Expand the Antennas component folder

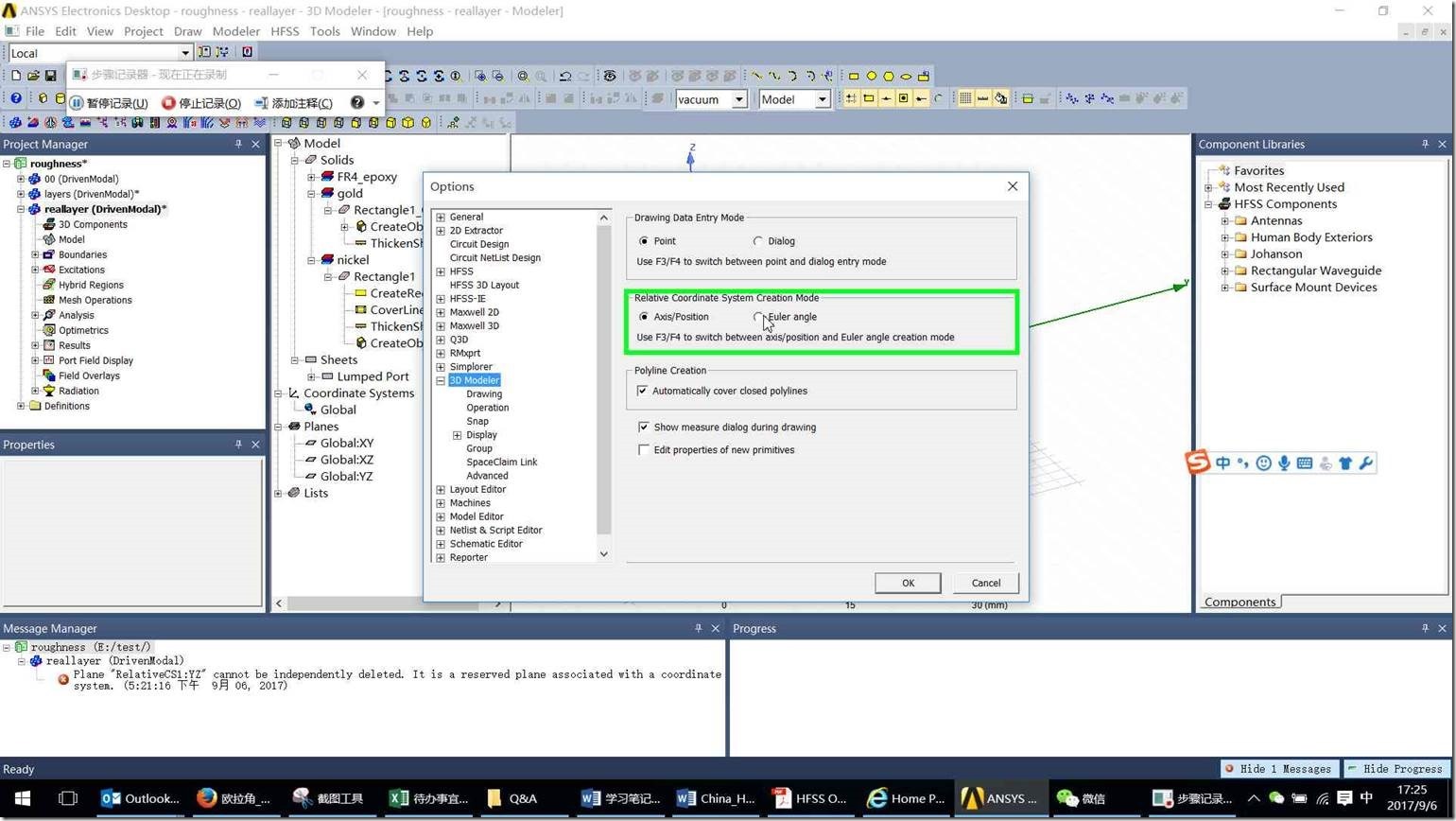[x=1225, y=221]
